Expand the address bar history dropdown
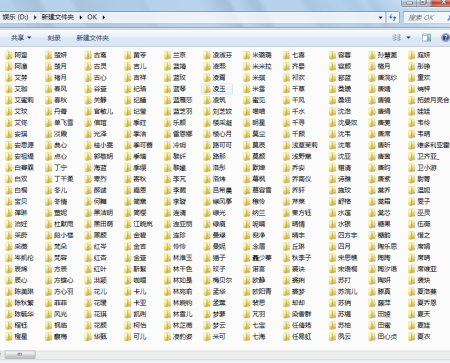Image resolution: width=450 pixels, height=363 pixels. pos(380,17)
